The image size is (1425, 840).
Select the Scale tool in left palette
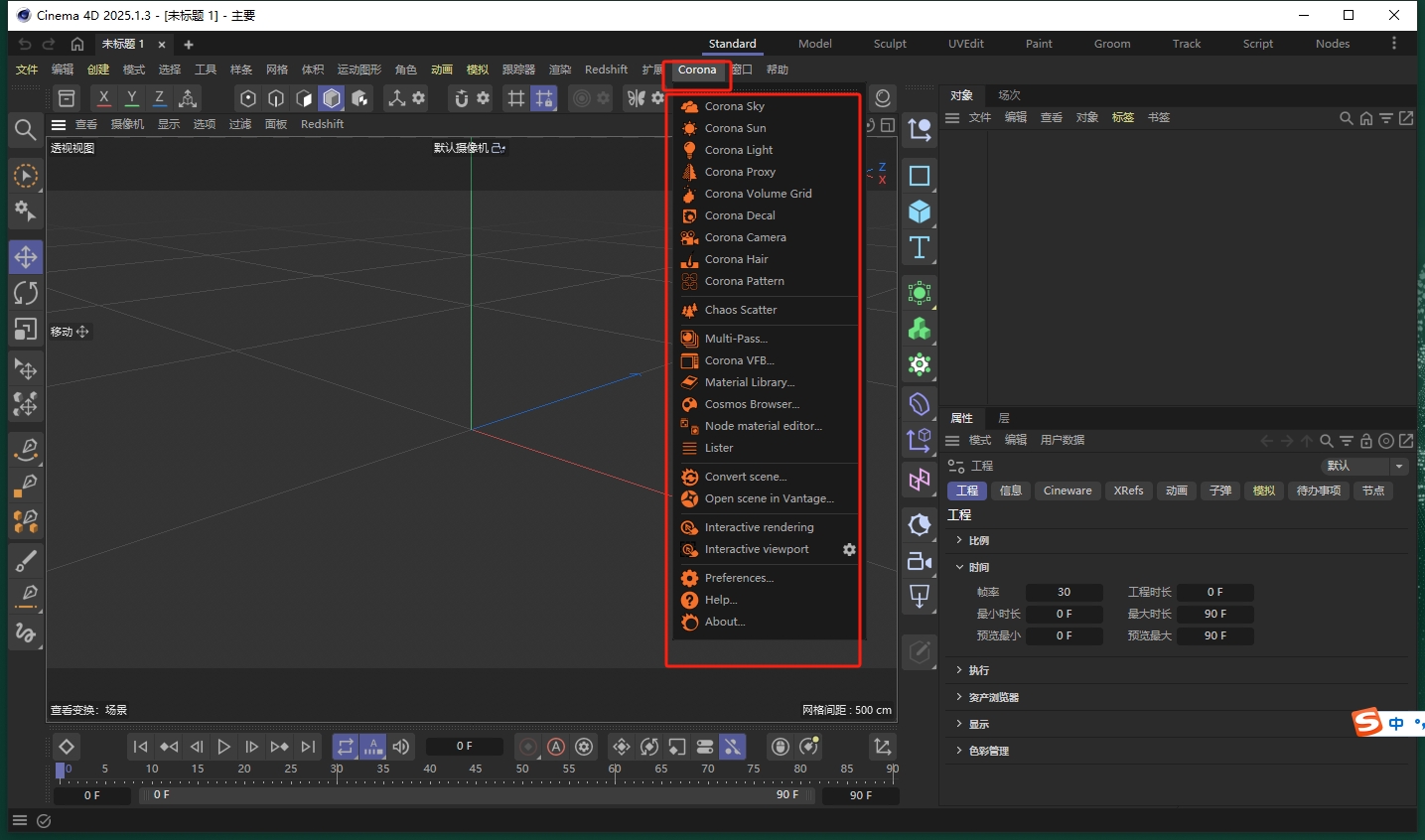pyautogui.click(x=26, y=329)
